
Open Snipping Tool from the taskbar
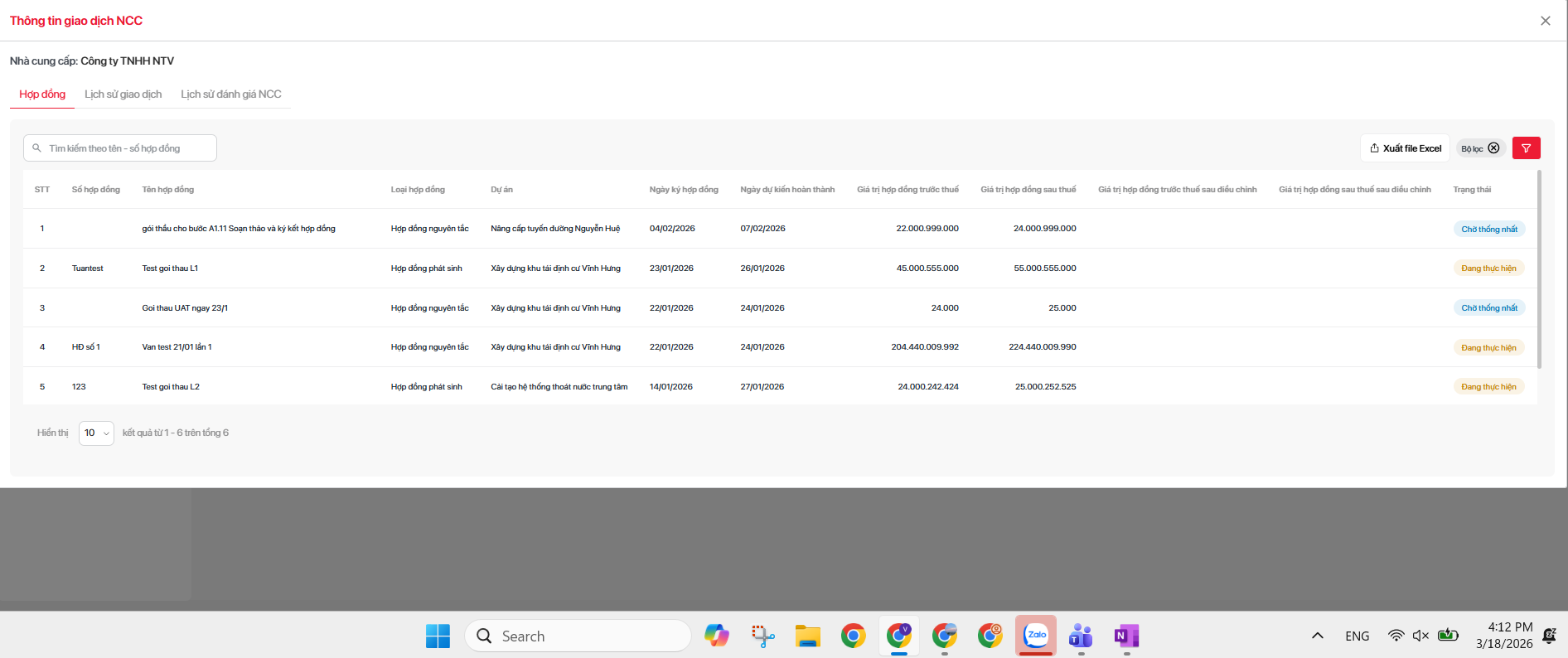coord(762,636)
